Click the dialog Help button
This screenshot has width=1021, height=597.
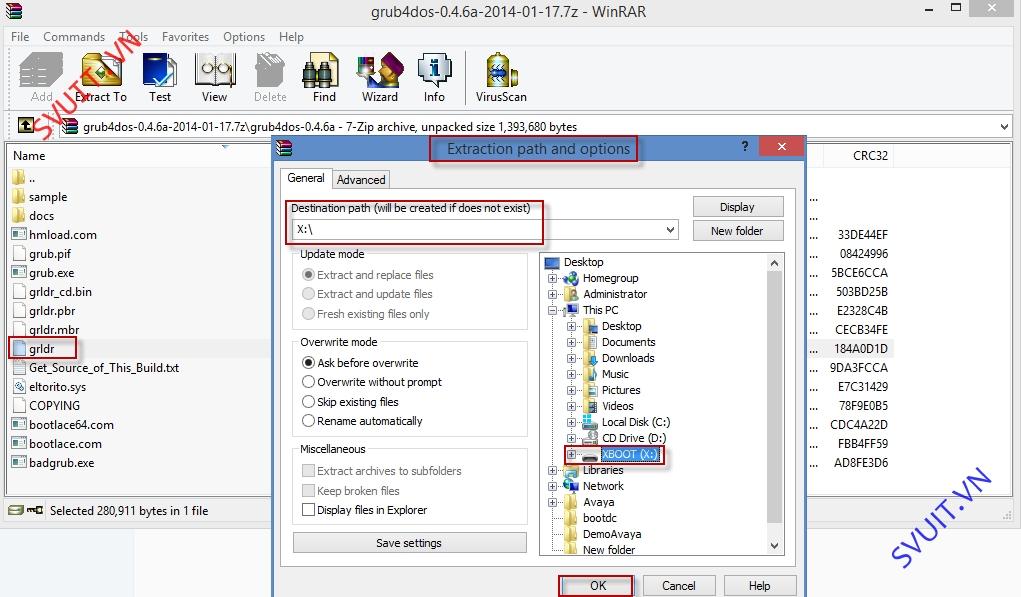point(759,585)
